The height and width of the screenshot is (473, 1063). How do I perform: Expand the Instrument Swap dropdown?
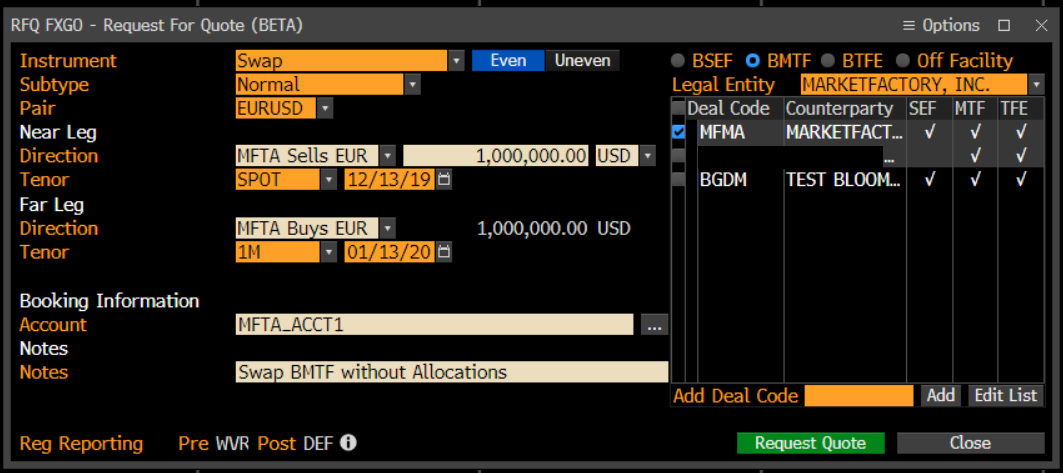click(x=457, y=61)
